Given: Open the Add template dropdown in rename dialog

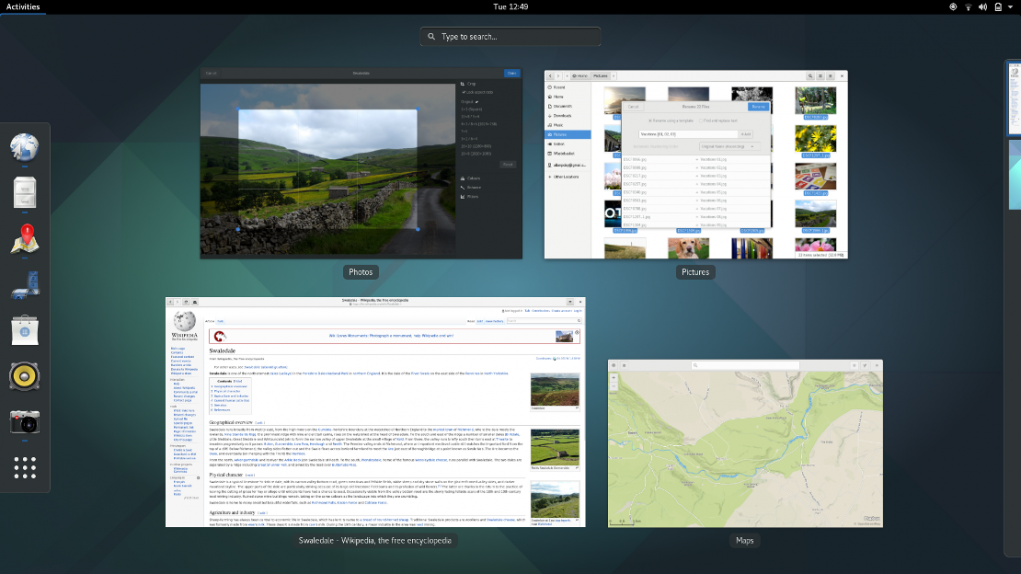Looking at the screenshot, I should [746, 134].
